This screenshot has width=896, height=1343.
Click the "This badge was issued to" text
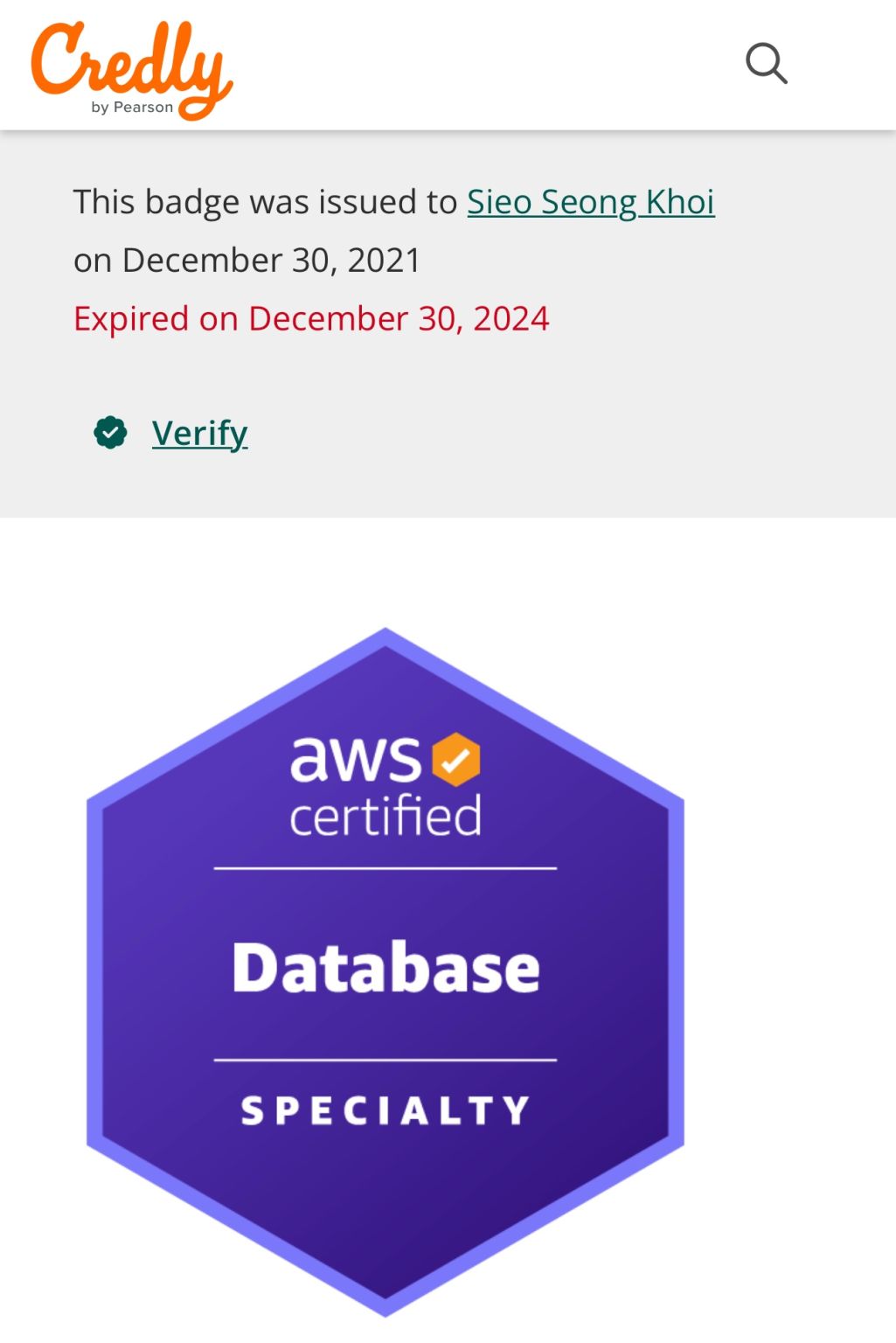point(265,202)
